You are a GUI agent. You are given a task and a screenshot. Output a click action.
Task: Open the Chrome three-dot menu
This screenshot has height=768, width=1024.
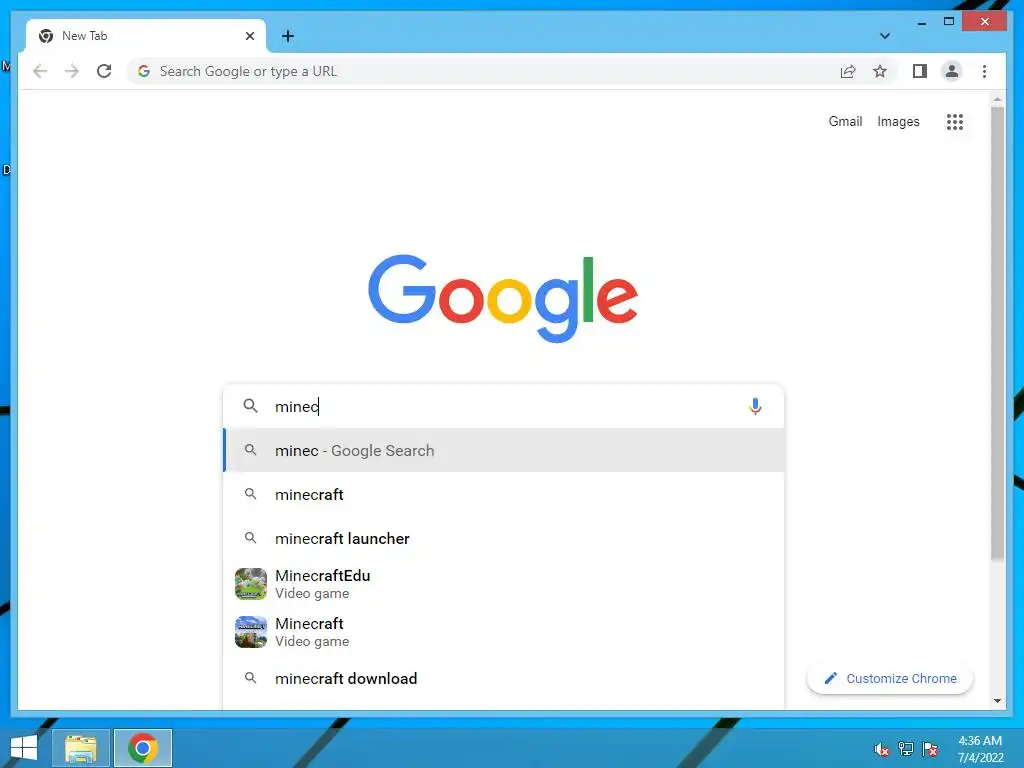984,71
